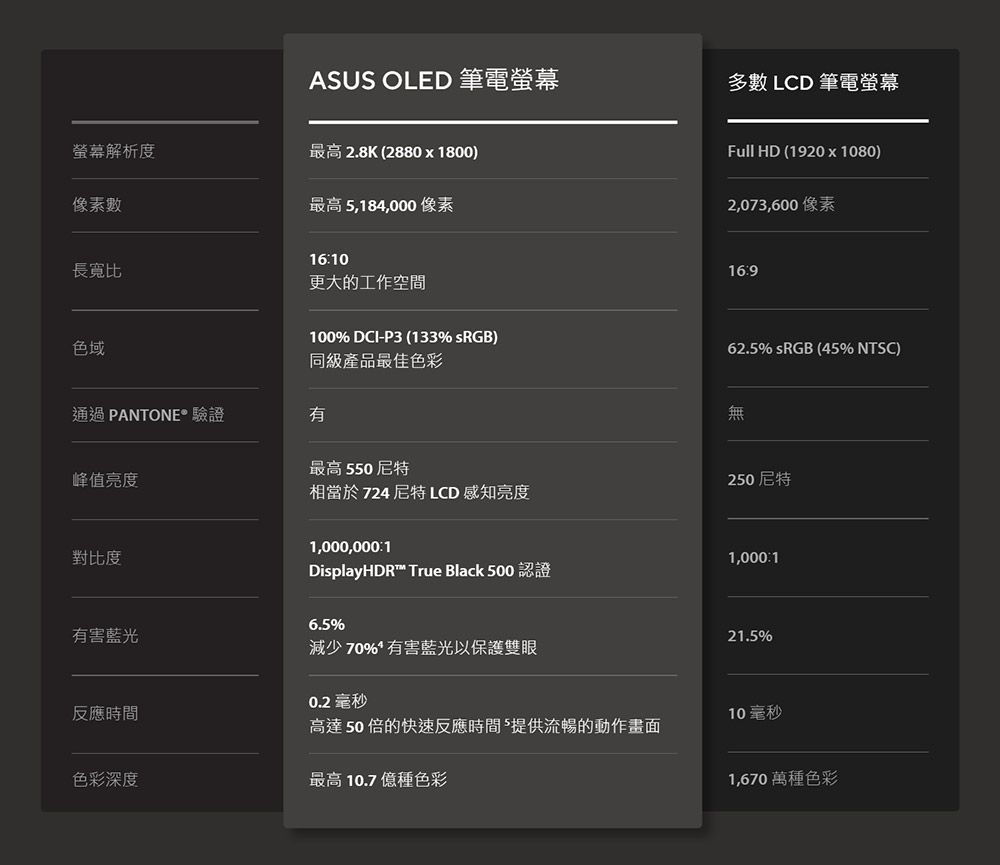Select the '反應時間' row label
This screenshot has height=865, width=1000.
tap(105, 713)
